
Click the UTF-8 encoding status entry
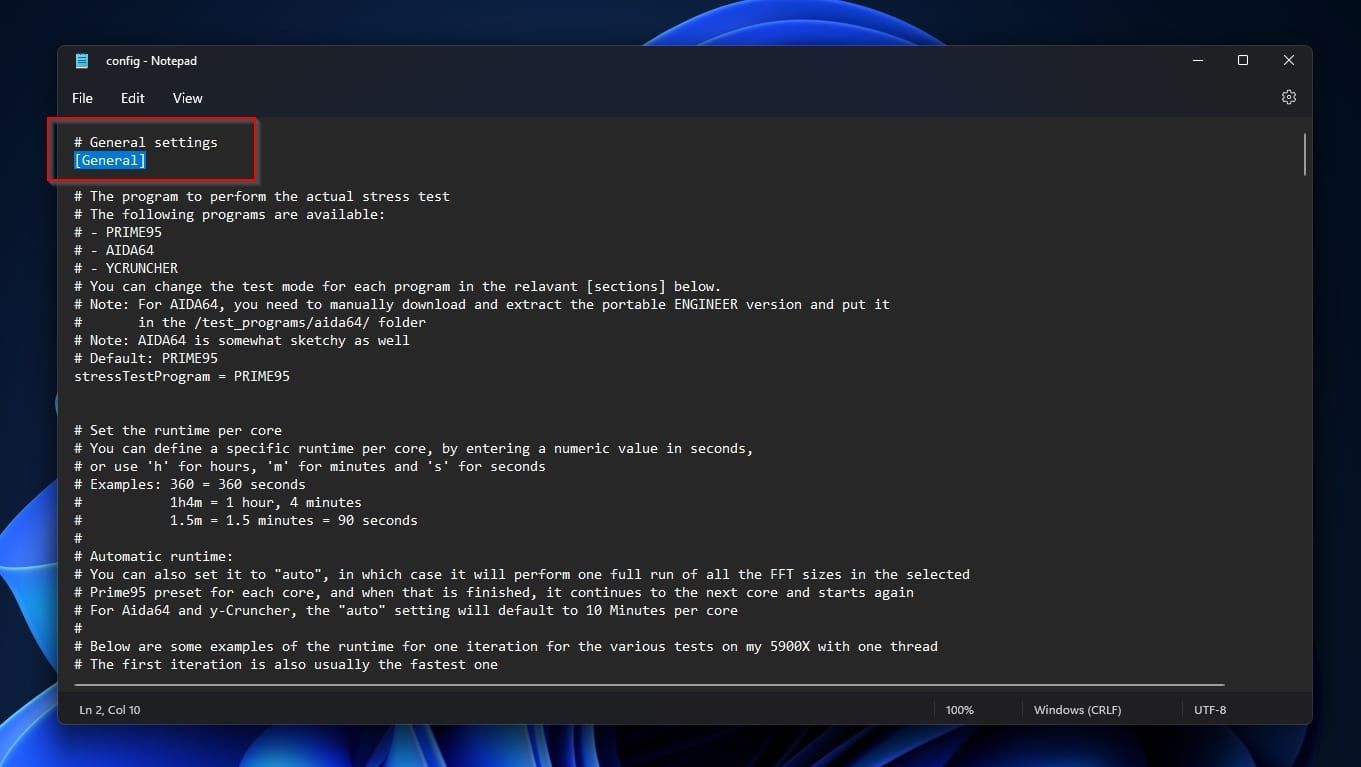(1210, 710)
